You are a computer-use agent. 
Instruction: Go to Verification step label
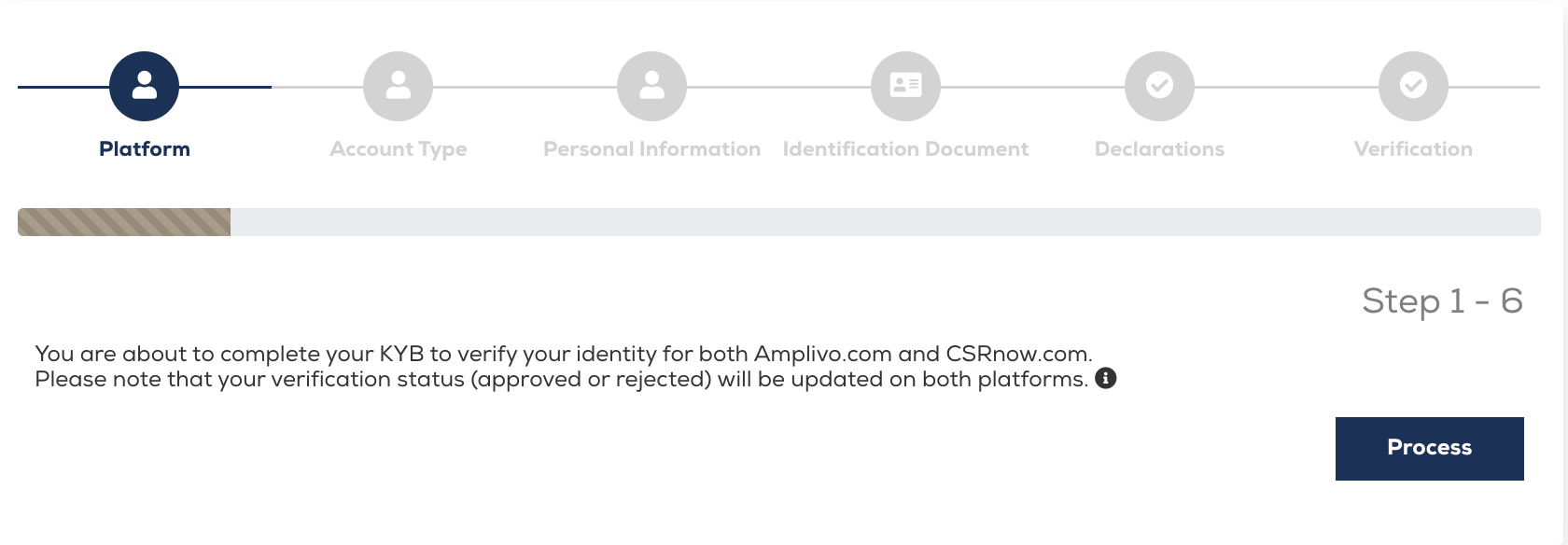coord(1413,149)
